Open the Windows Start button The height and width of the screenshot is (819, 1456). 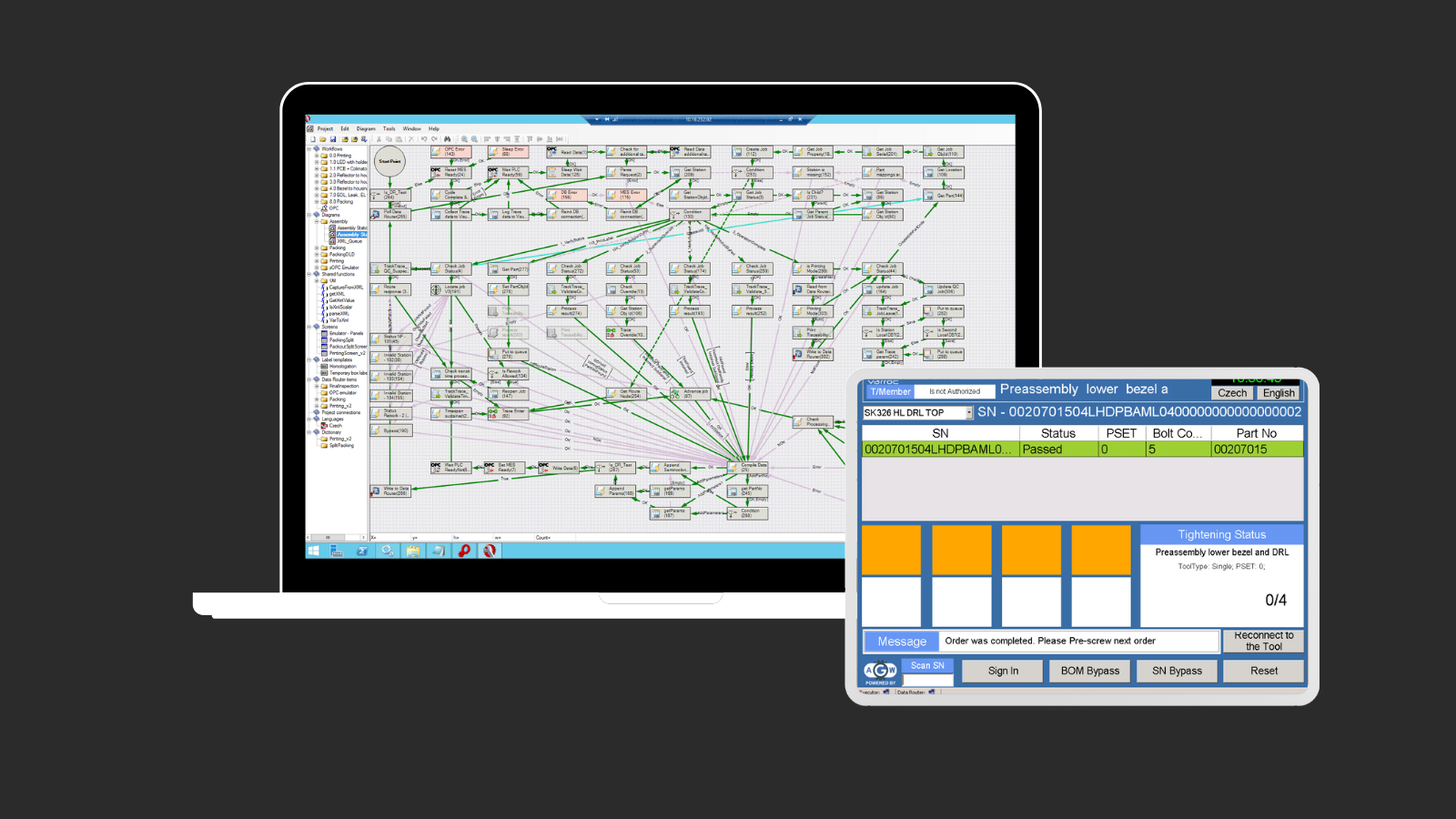(x=314, y=551)
